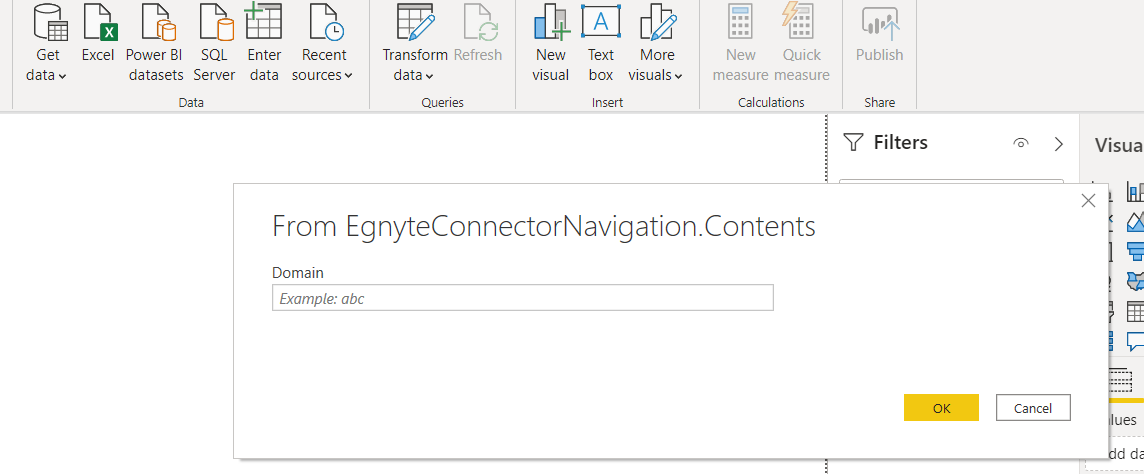Insert a New visual

[x=551, y=43]
